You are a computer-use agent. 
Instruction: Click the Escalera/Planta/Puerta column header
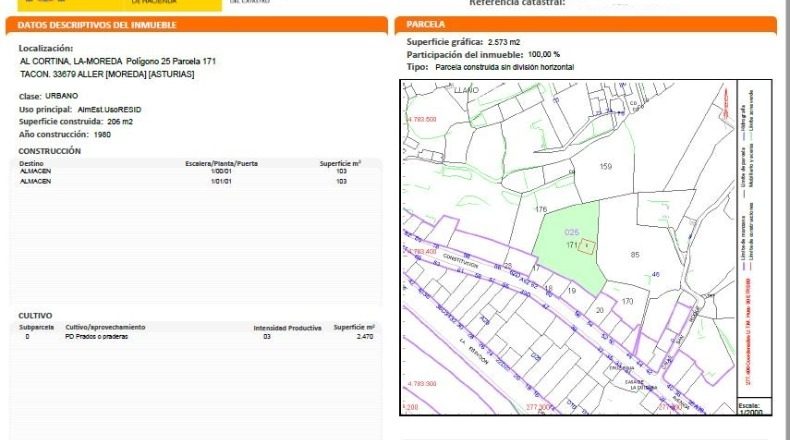tap(221, 163)
